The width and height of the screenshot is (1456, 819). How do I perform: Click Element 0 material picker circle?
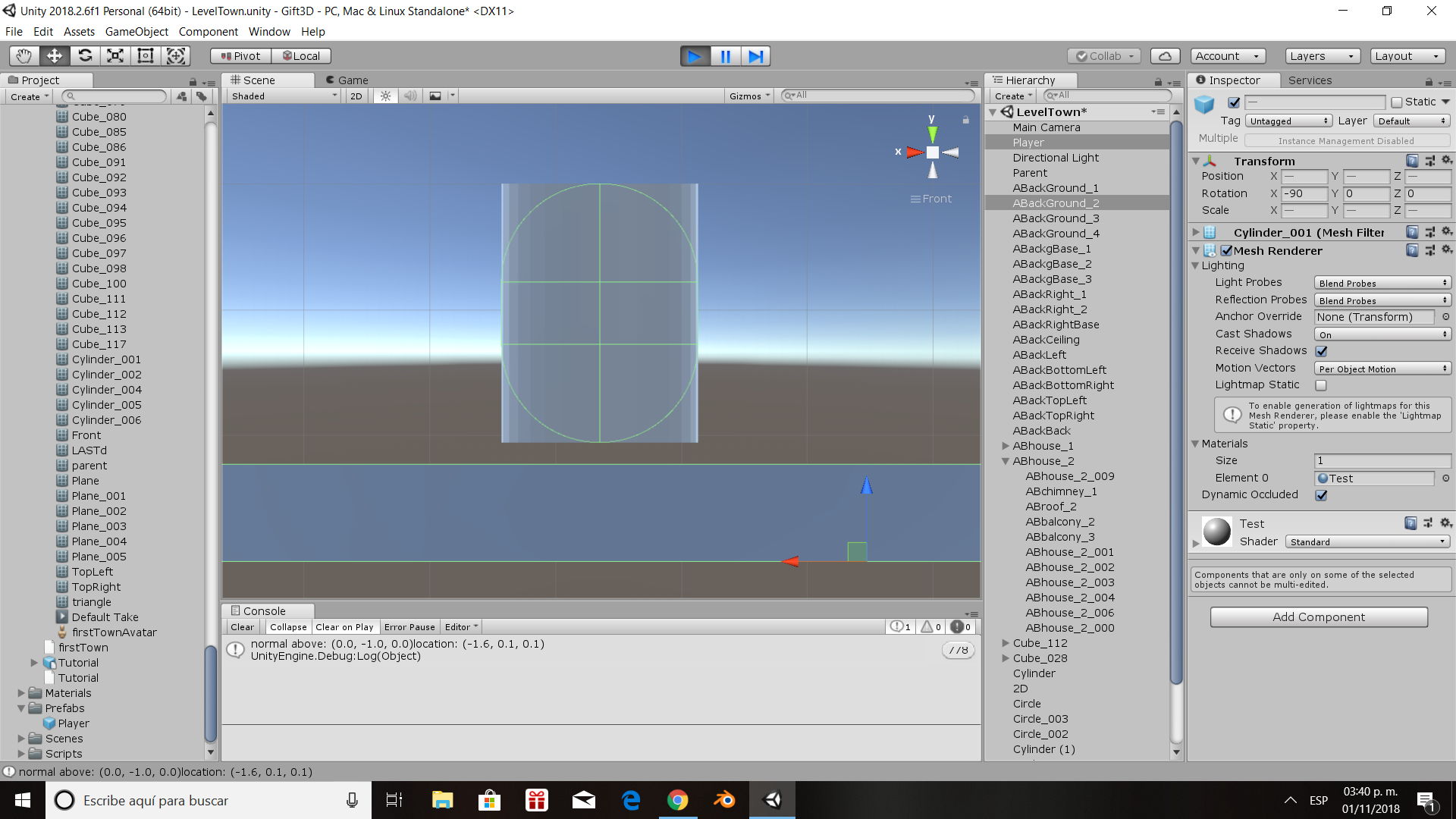tap(1446, 479)
